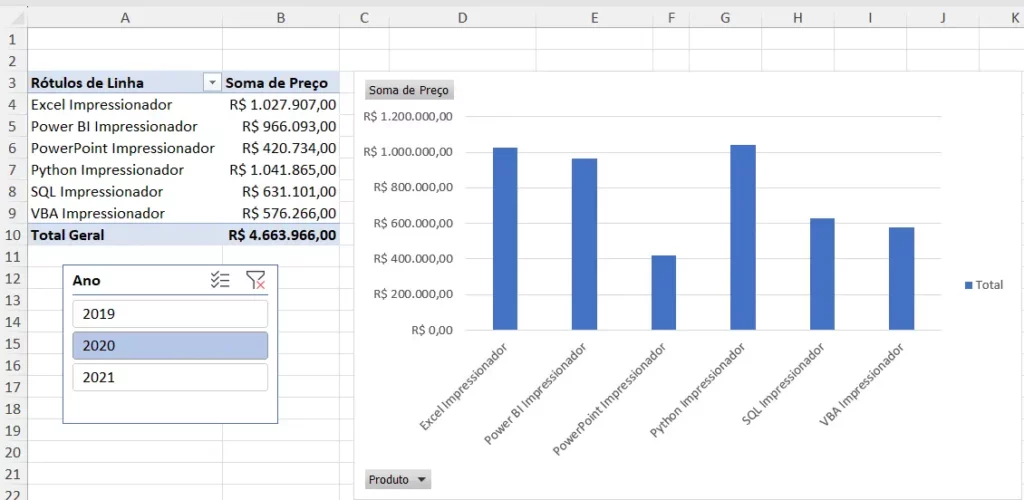Select cell 'SQL Impressionador' in table
The height and width of the screenshot is (500, 1024).
[125, 192]
